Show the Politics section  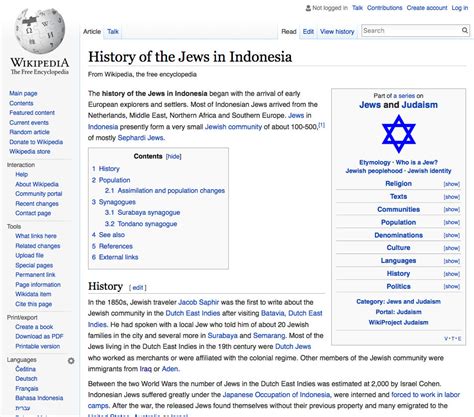click(452, 287)
